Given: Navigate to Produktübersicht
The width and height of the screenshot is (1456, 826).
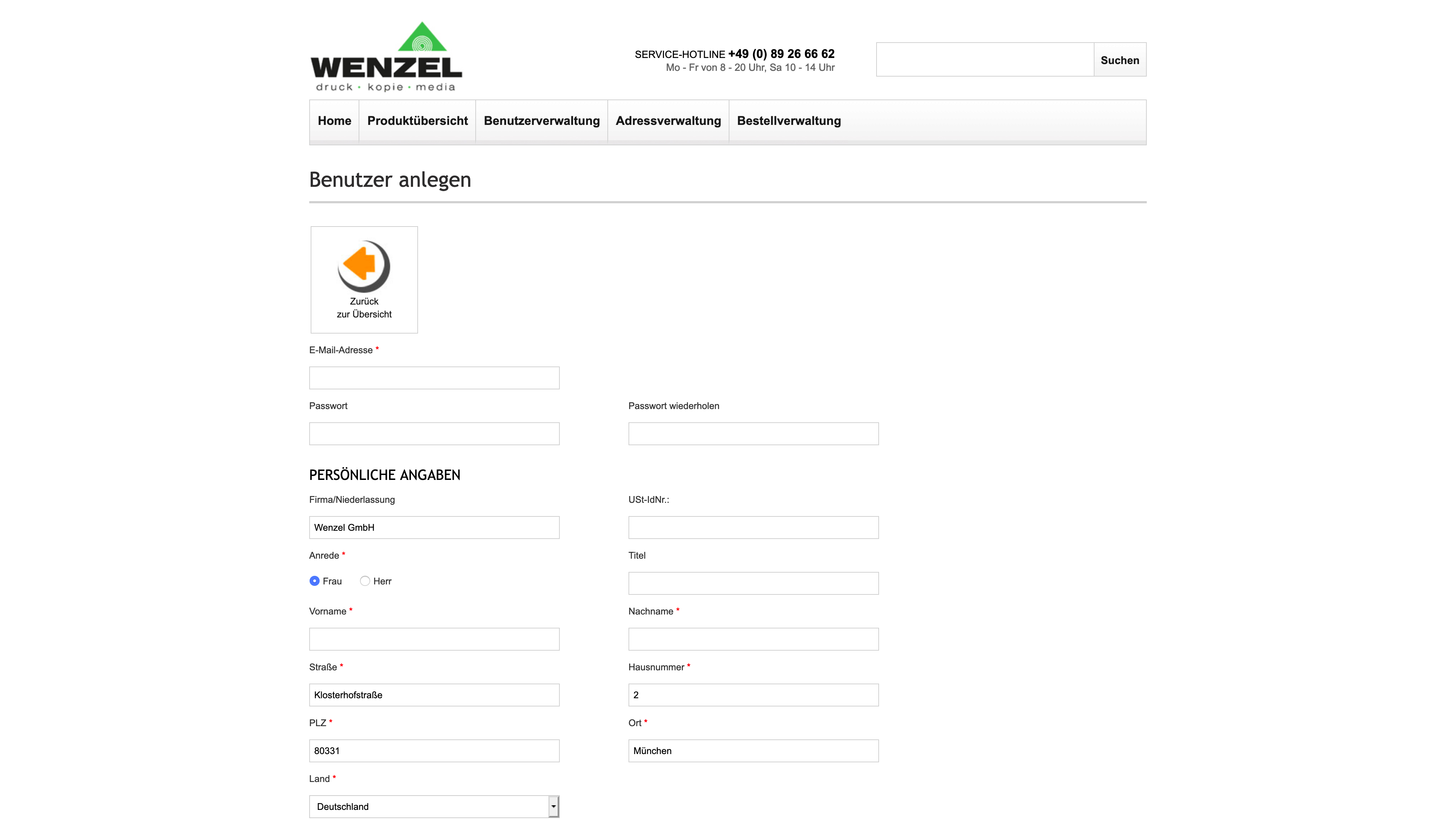Looking at the screenshot, I should tap(417, 121).
